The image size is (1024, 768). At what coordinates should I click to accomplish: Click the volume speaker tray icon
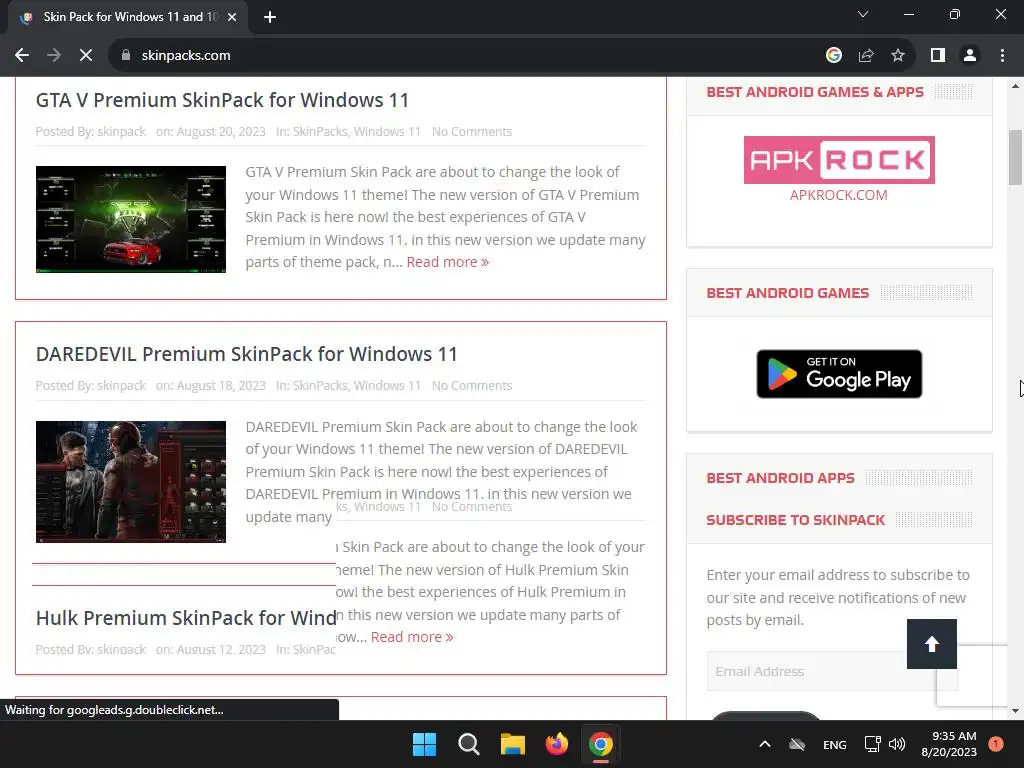click(x=897, y=744)
